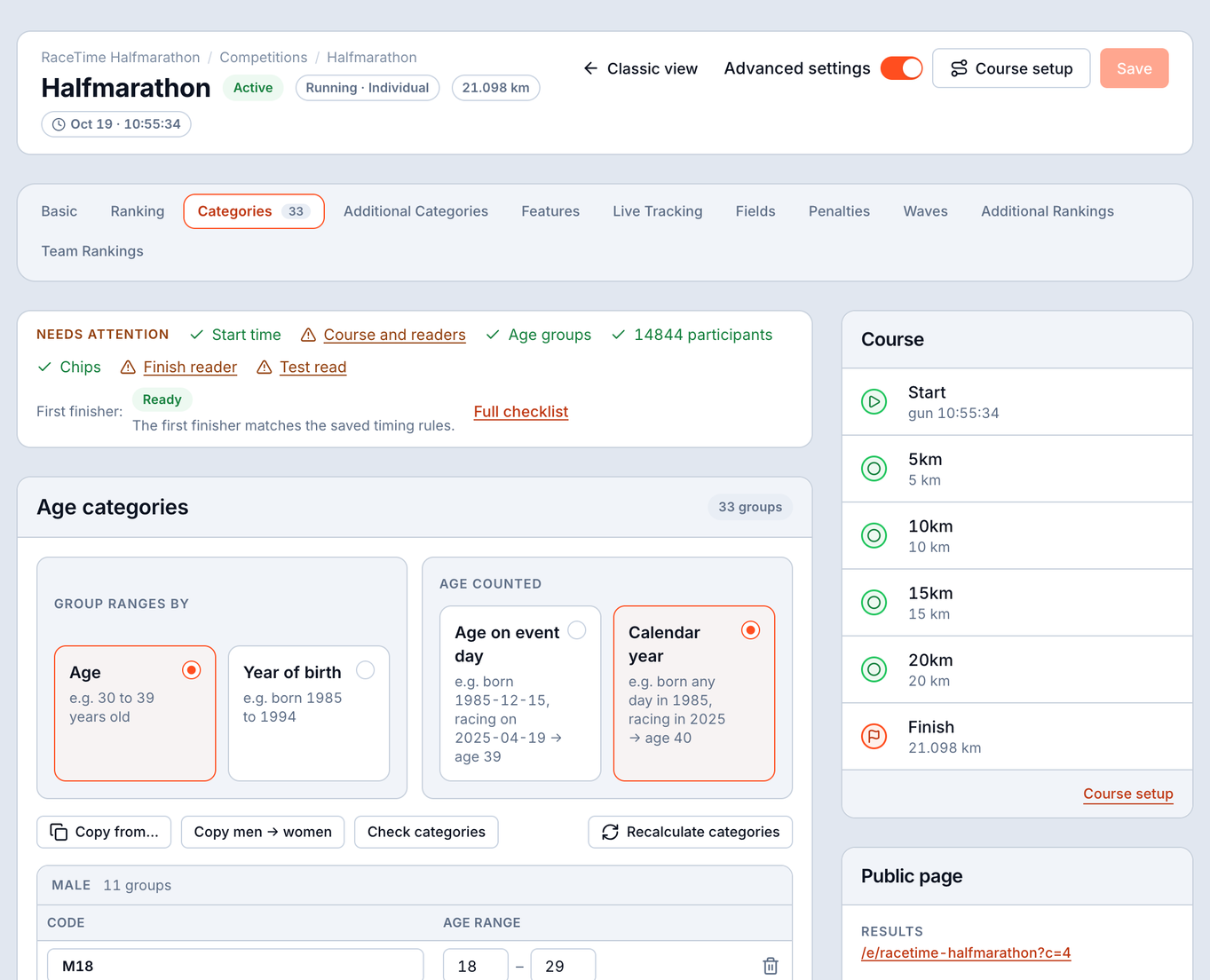Image resolution: width=1210 pixels, height=980 pixels.
Task: Click the Save button
Action: coord(1134,68)
